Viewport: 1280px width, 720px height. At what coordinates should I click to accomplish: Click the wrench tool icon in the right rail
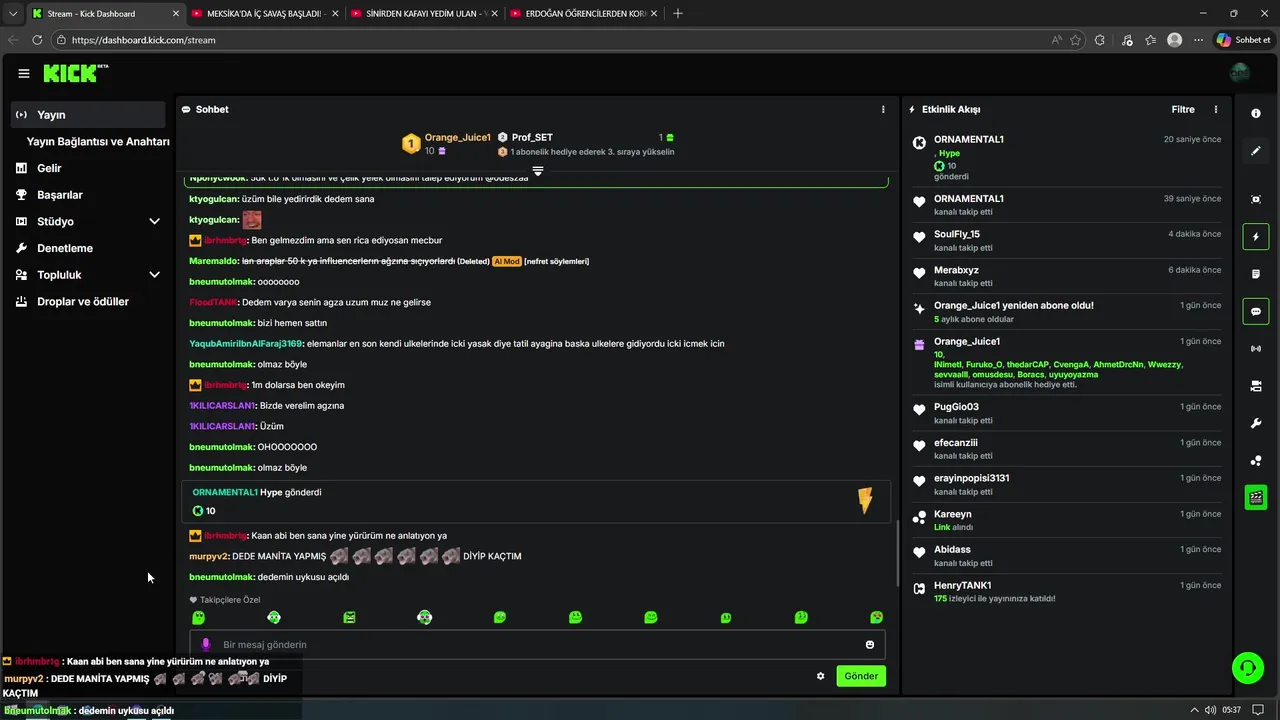coord(1256,423)
